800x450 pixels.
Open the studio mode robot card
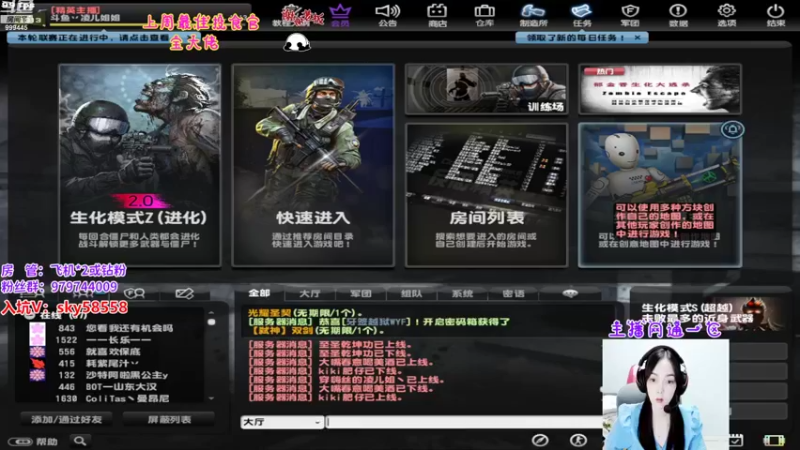point(660,195)
